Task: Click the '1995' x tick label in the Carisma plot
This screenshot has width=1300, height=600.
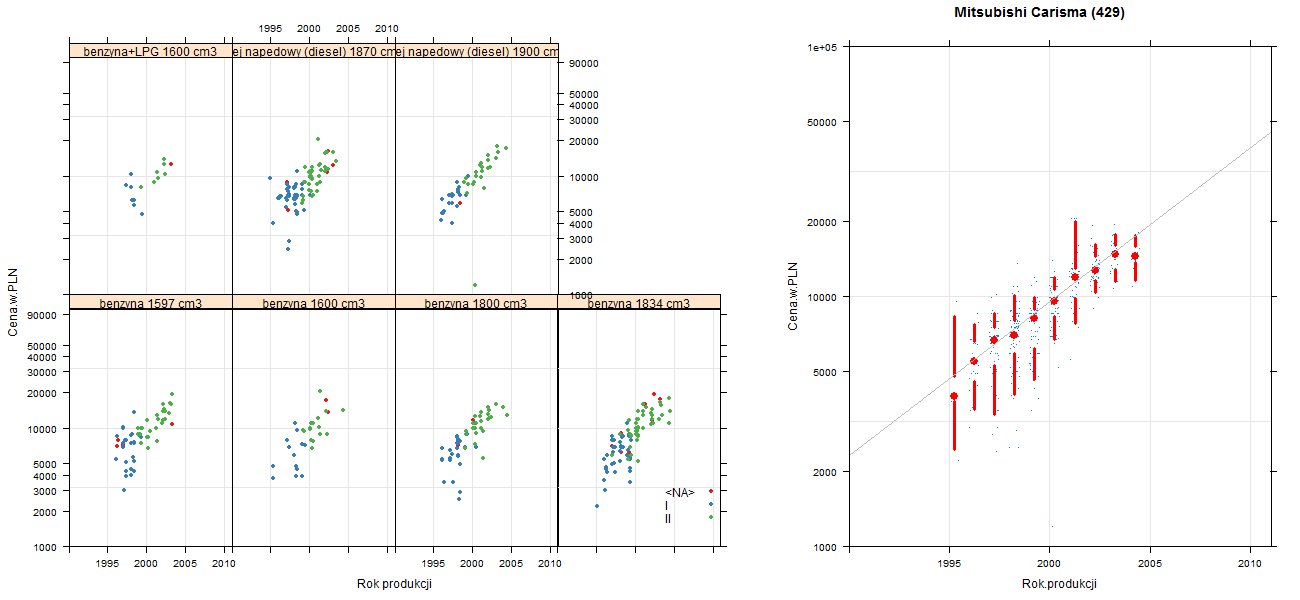Action: 948,564
